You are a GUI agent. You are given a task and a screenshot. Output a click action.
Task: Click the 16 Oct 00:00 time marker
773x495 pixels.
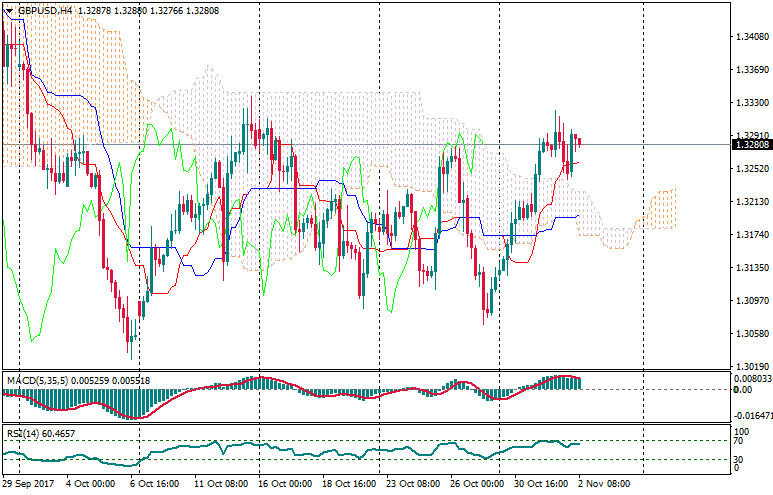[x=285, y=483]
